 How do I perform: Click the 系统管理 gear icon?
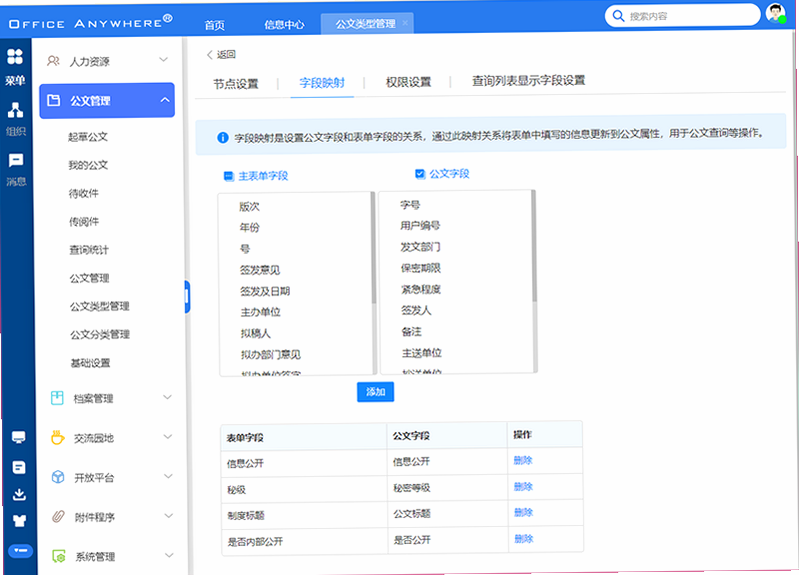(59, 556)
